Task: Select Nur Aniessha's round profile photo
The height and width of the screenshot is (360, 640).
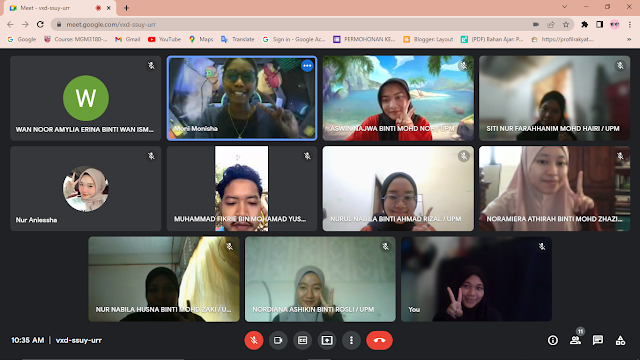Action: 86,189
